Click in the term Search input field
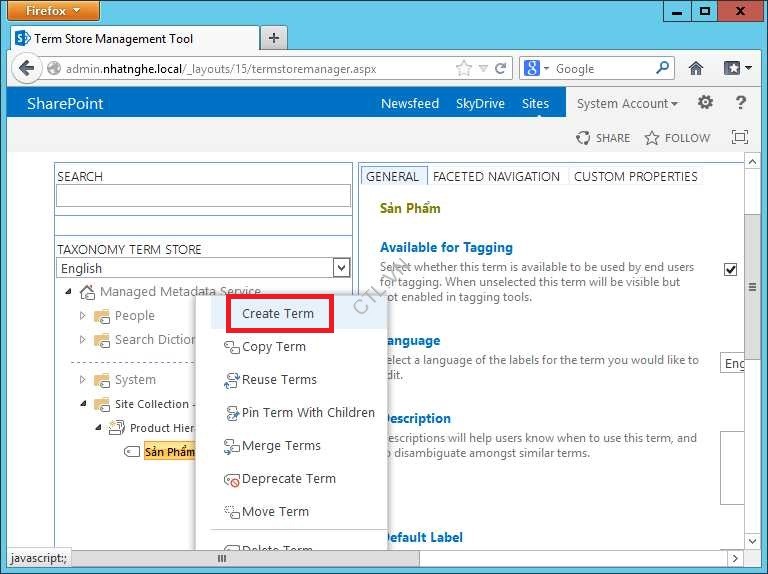Image resolution: width=768 pixels, height=574 pixels. (x=203, y=196)
